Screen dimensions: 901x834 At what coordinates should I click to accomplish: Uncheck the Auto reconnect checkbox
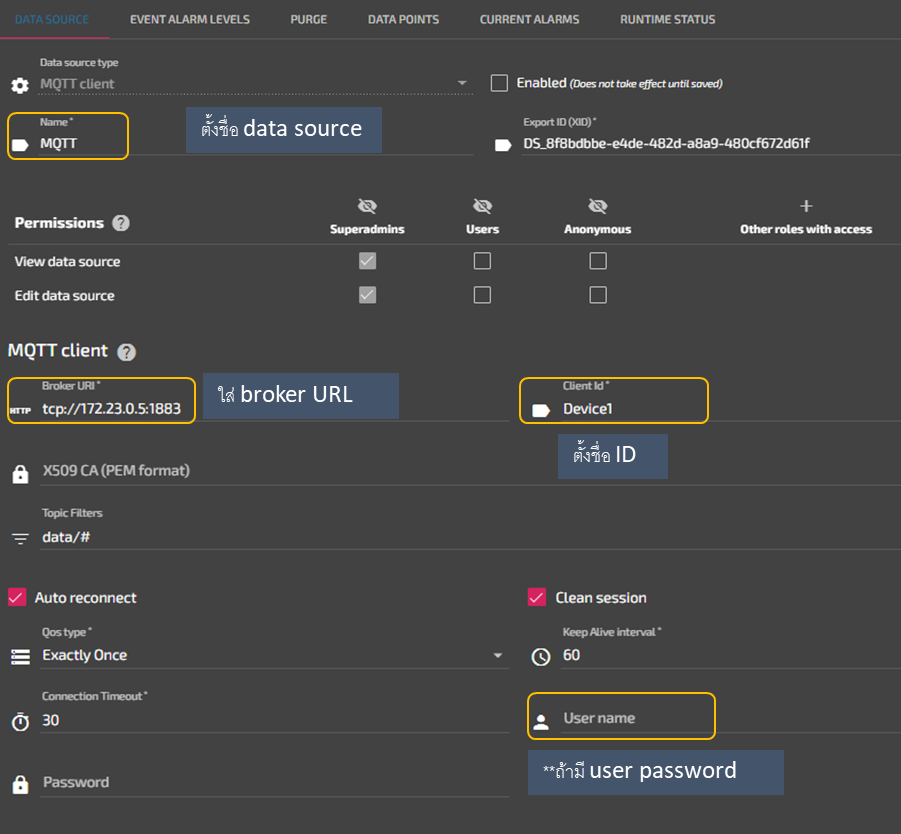18,597
